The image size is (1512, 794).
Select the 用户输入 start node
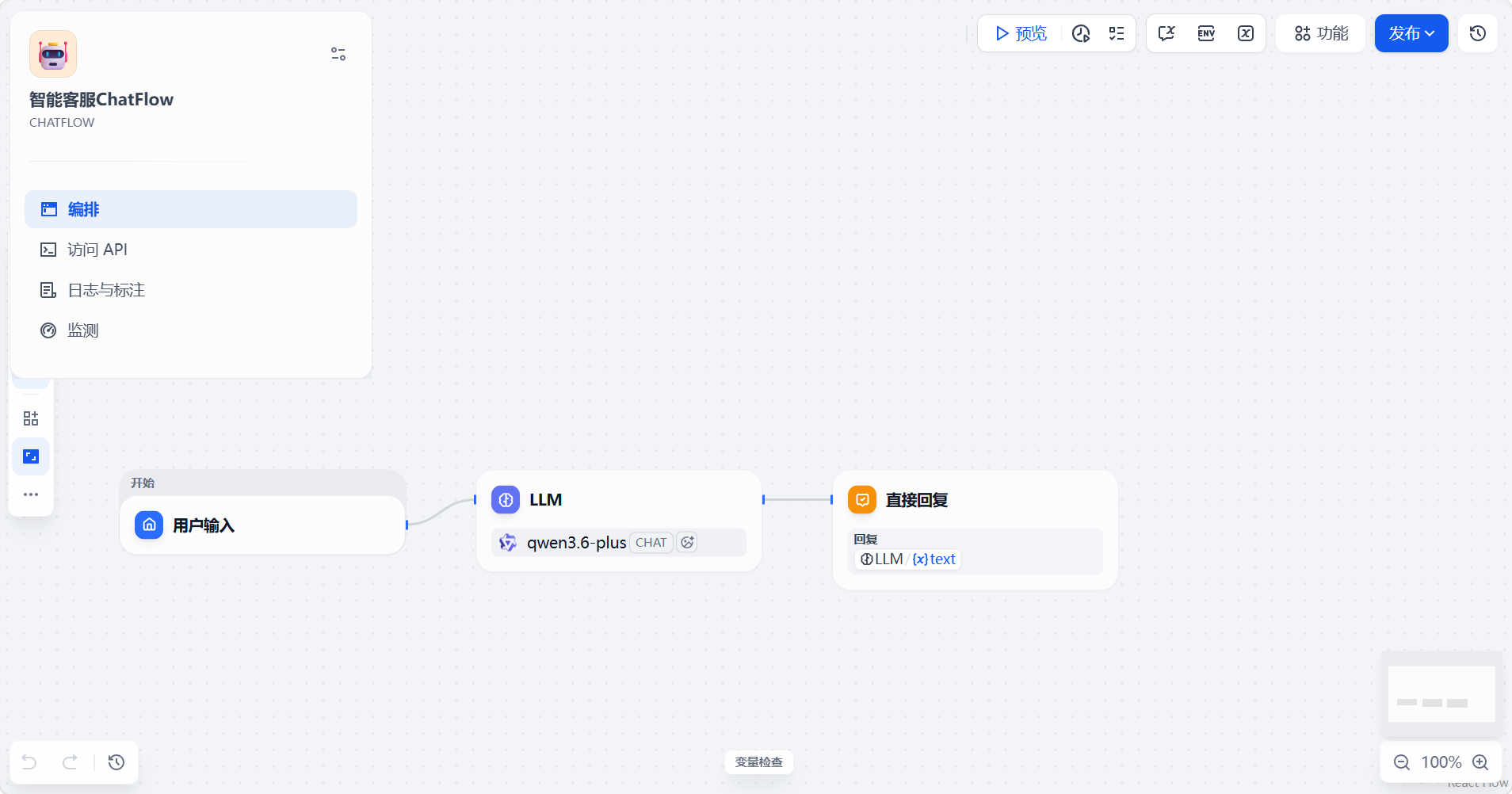point(262,525)
